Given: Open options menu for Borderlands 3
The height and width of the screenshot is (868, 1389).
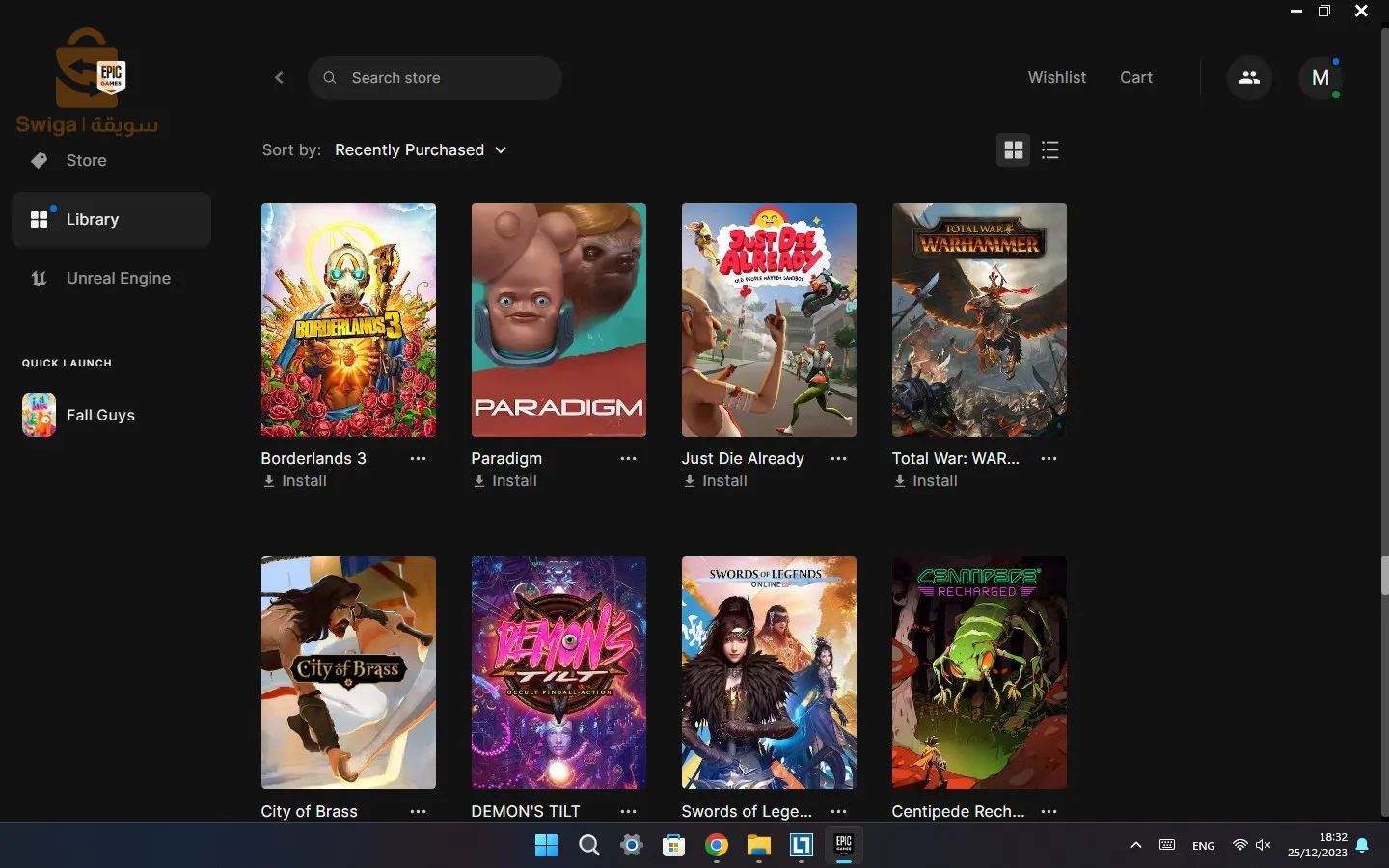Looking at the screenshot, I should coord(418,459).
